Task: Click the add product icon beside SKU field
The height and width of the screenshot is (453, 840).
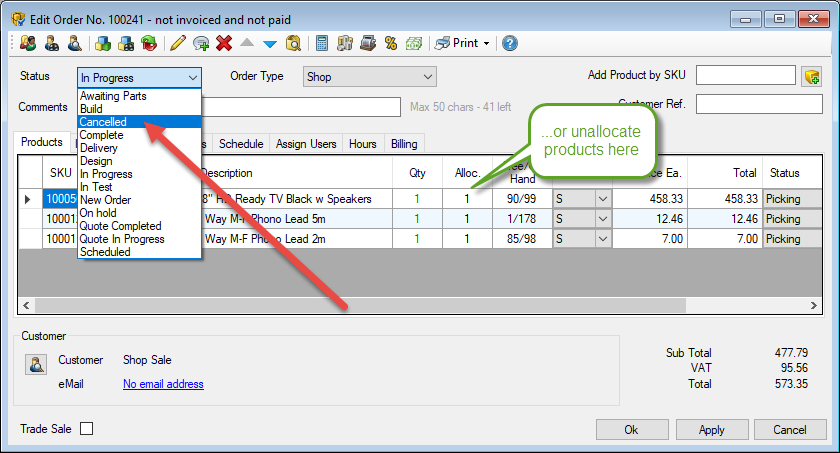Action: [x=811, y=77]
